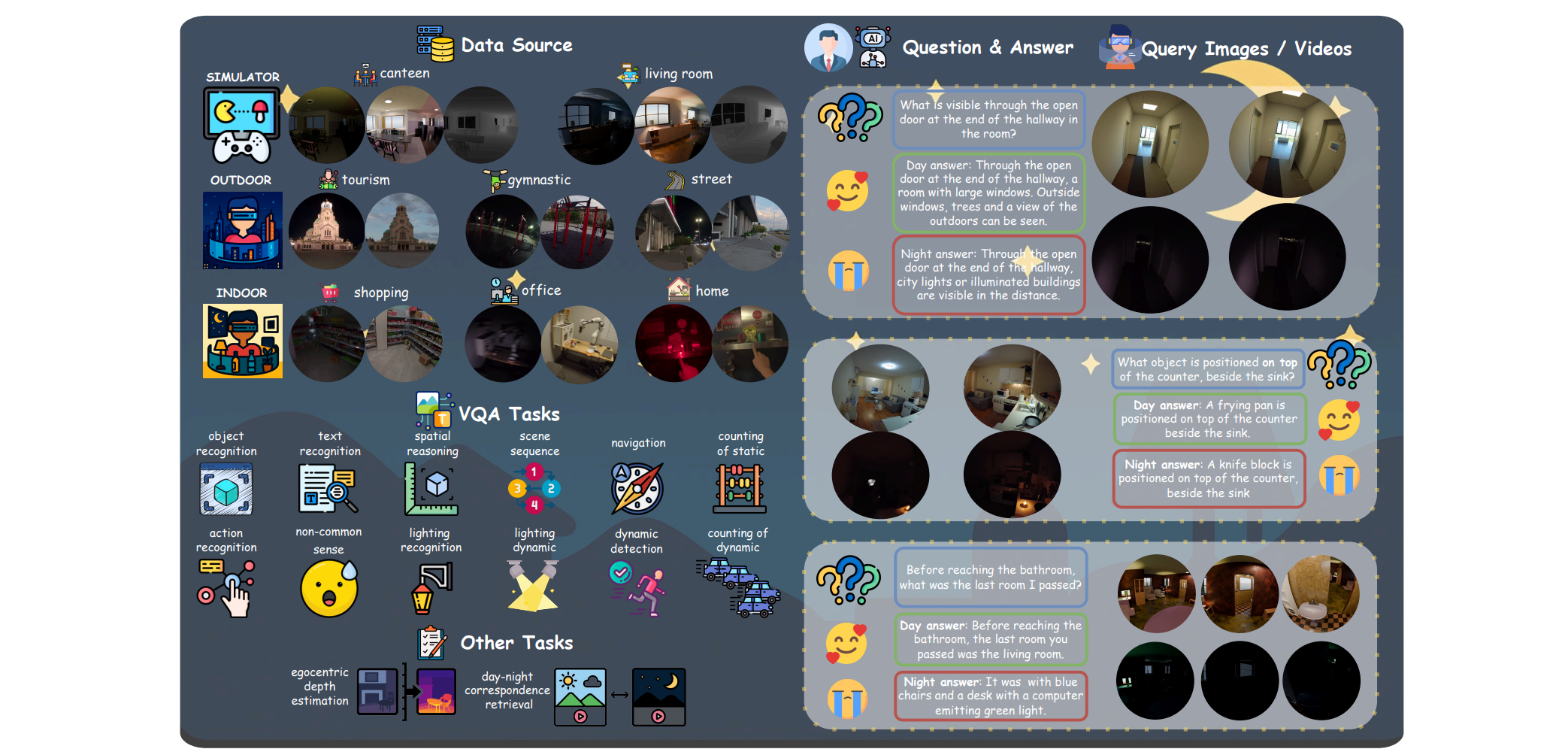Click the Simulator game controller icon
This screenshot has width=1568, height=752.
(x=241, y=125)
